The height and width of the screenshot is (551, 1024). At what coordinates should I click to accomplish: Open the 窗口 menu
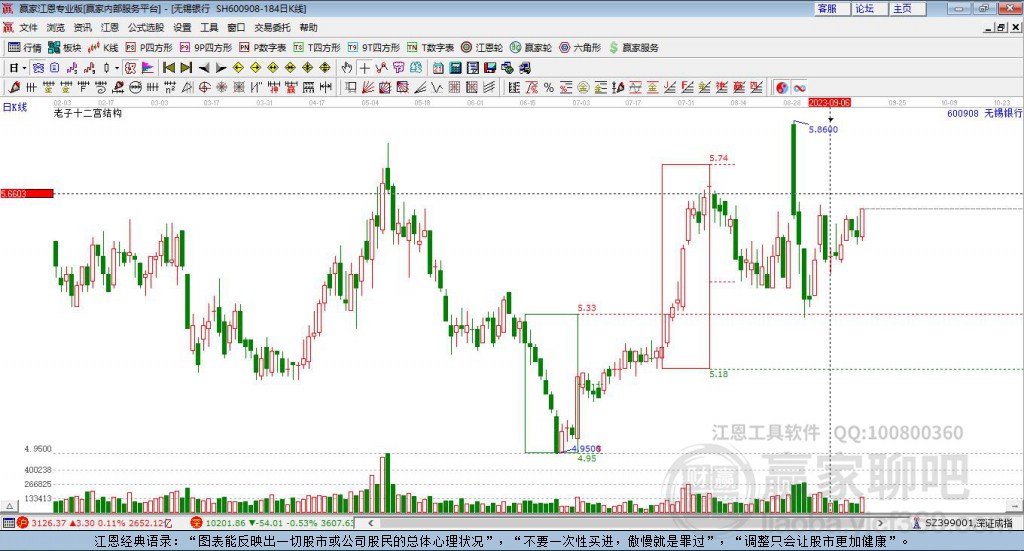pyautogui.click(x=236, y=27)
